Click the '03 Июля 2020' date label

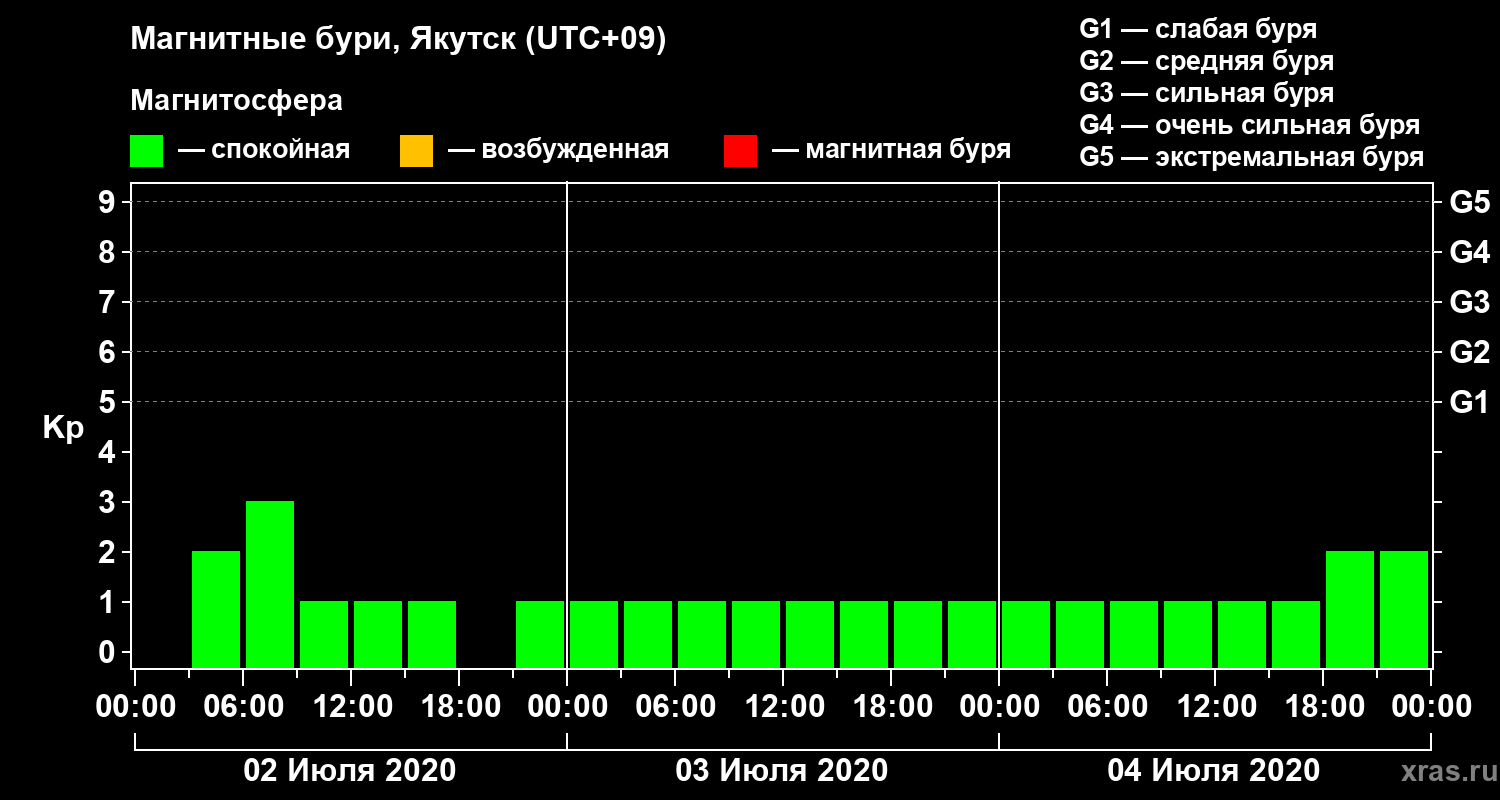point(782,771)
